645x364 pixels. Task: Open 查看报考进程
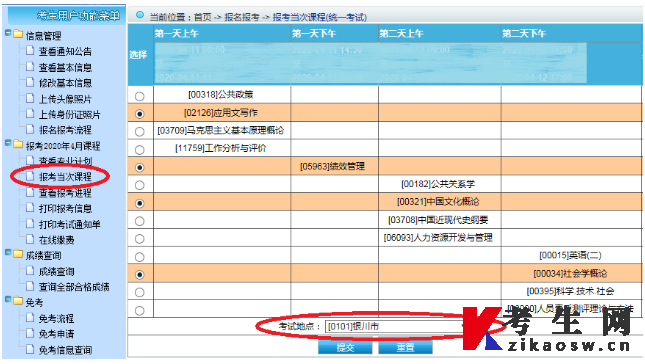click(x=65, y=193)
